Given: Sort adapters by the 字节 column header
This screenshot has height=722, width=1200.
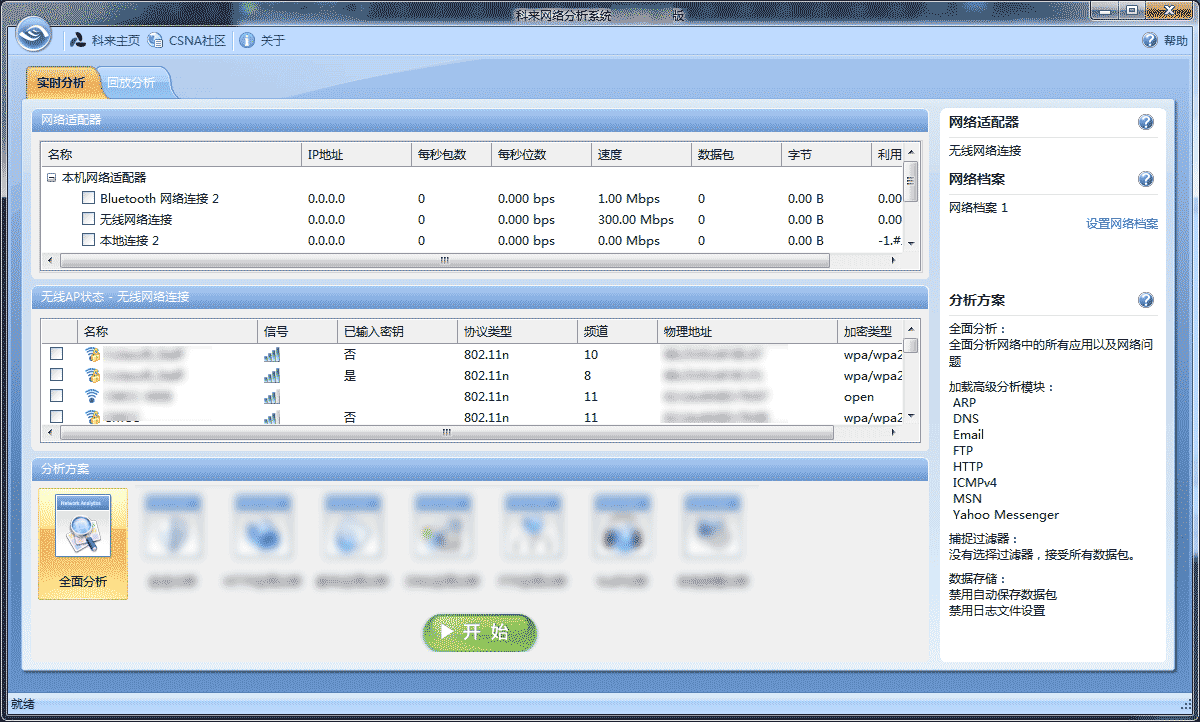Looking at the screenshot, I should point(826,155).
